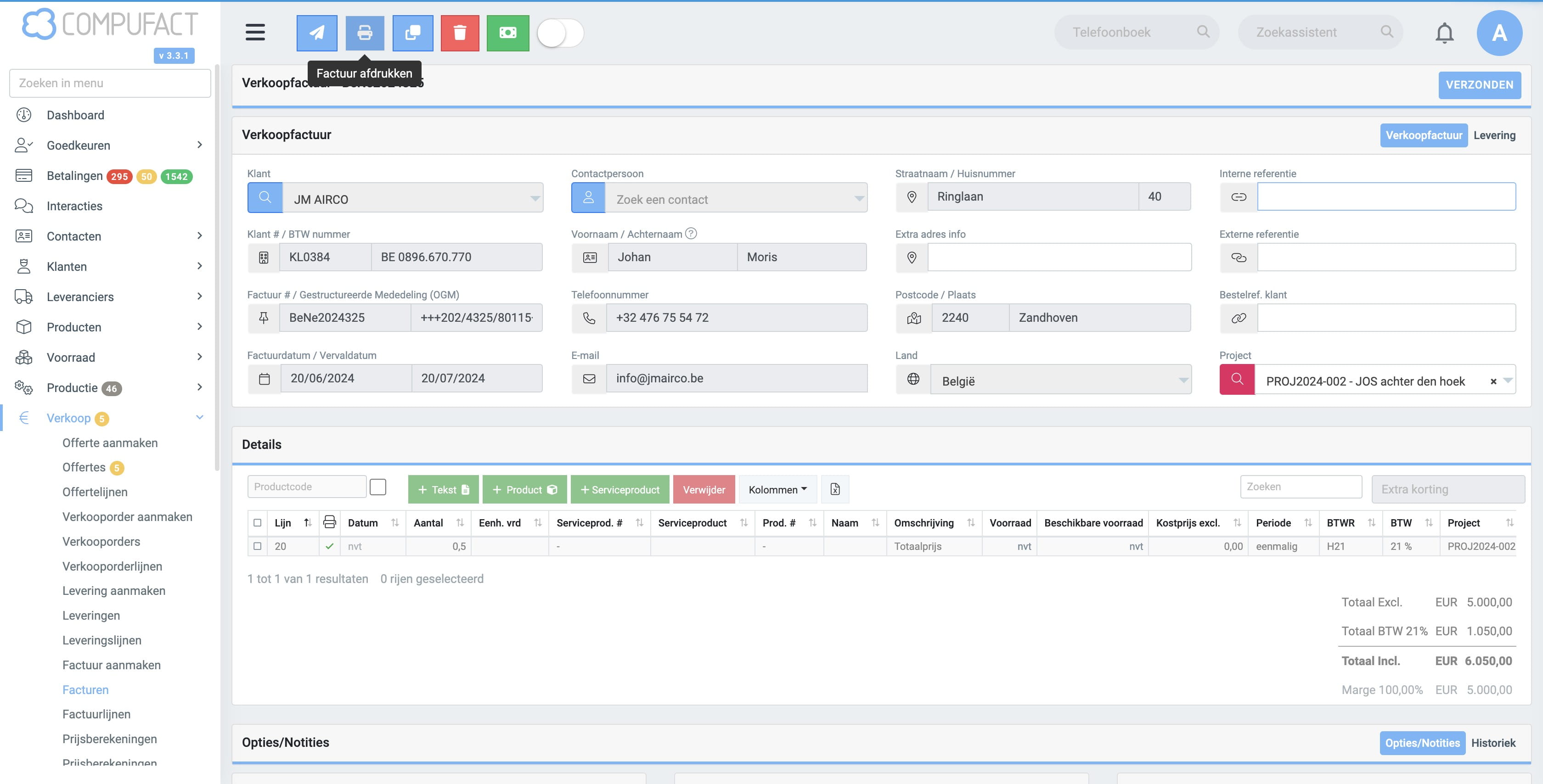Collapse the Verkoop menu section
This screenshot has width=1543, height=784.
199,417
